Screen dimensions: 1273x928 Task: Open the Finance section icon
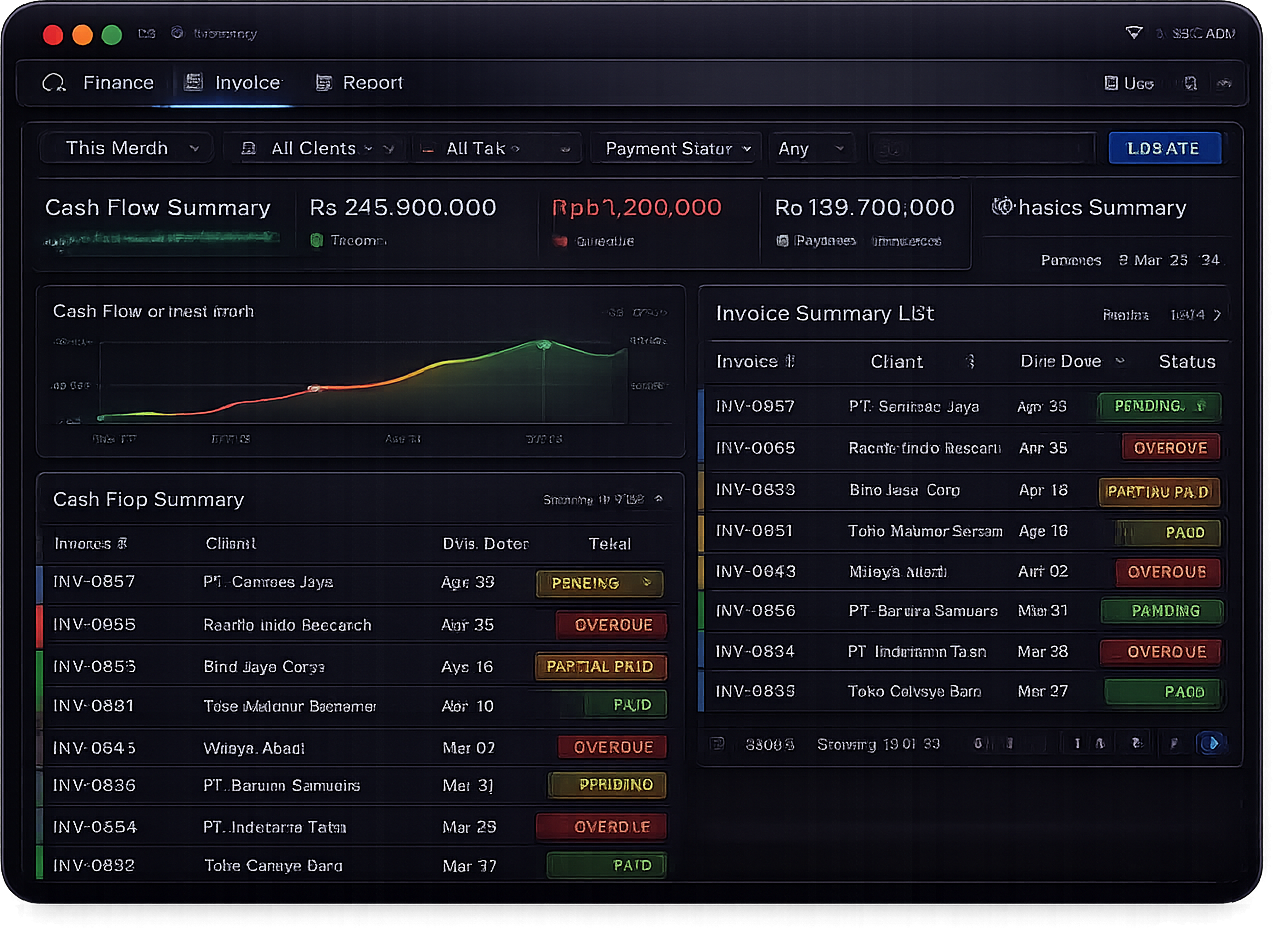(x=53, y=82)
